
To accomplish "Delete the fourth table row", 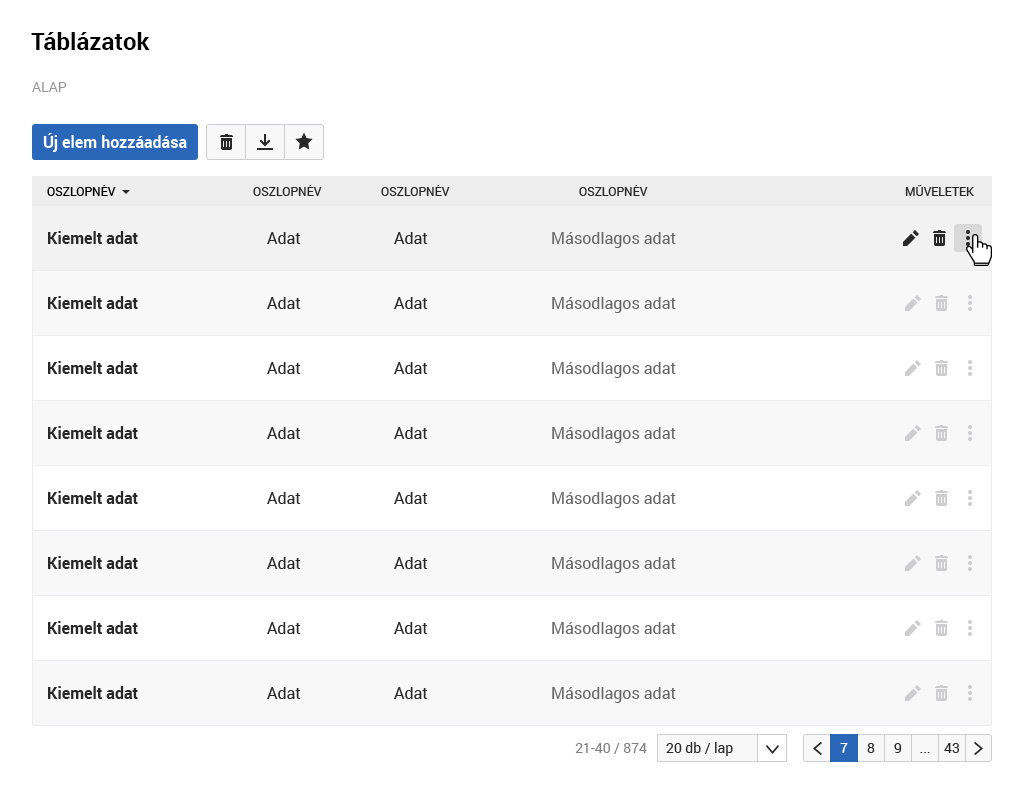I will point(941,433).
